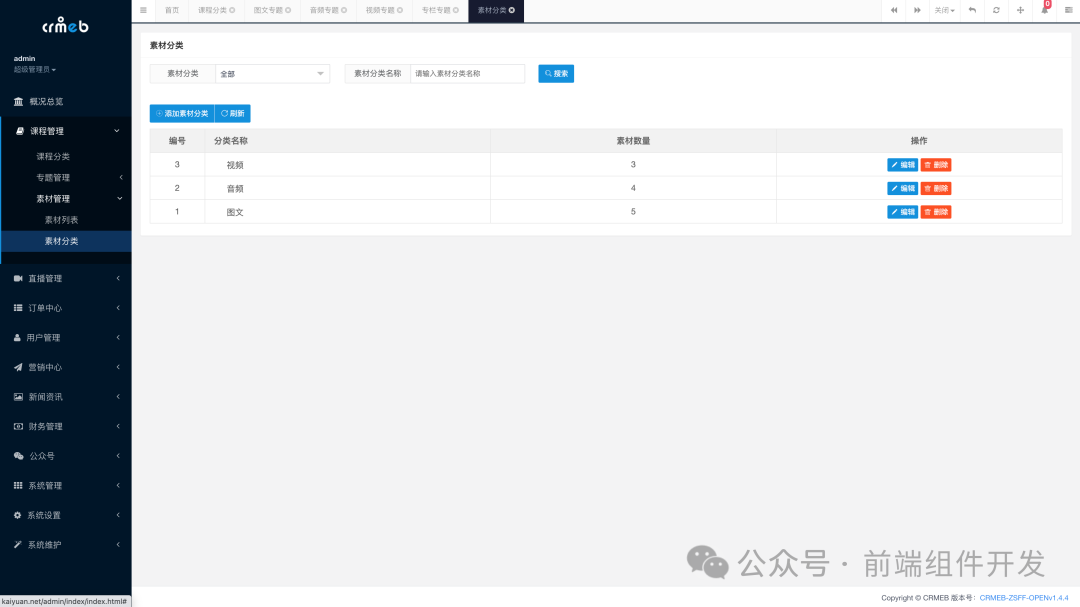Click the 编号 column header
1080x607 pixels.
coord(177,141)
